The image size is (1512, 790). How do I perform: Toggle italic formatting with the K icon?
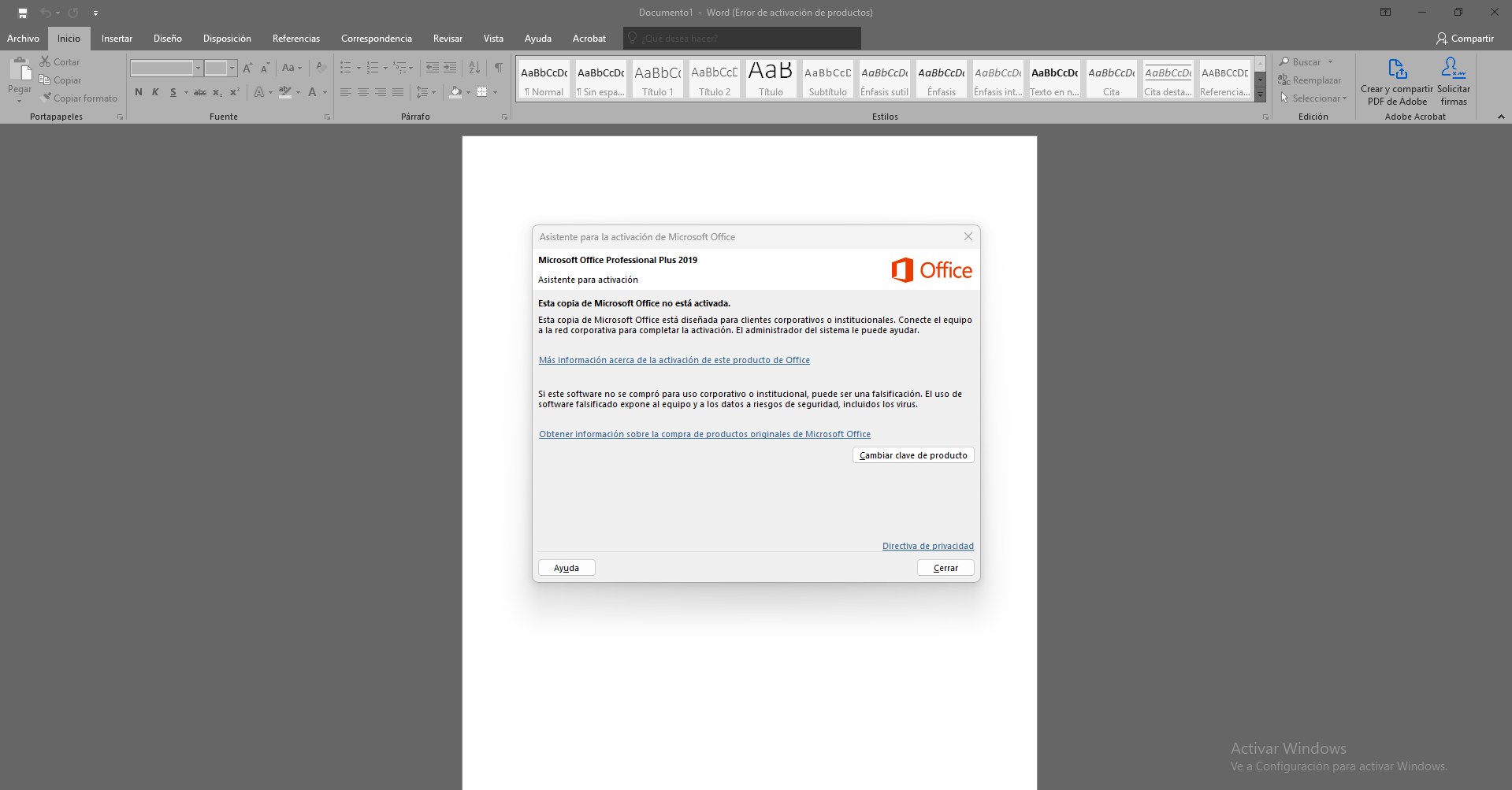(x=155, y=92)
